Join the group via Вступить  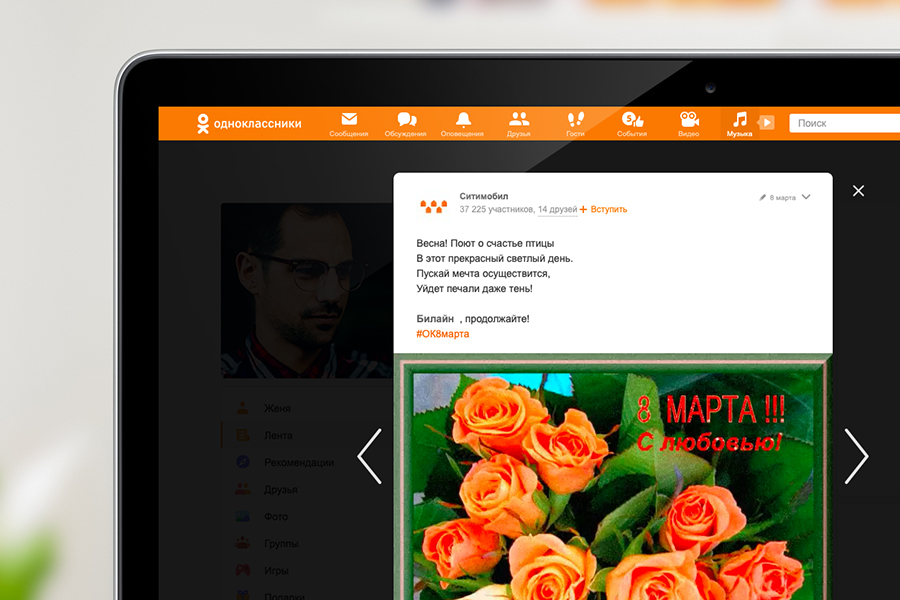603,210
